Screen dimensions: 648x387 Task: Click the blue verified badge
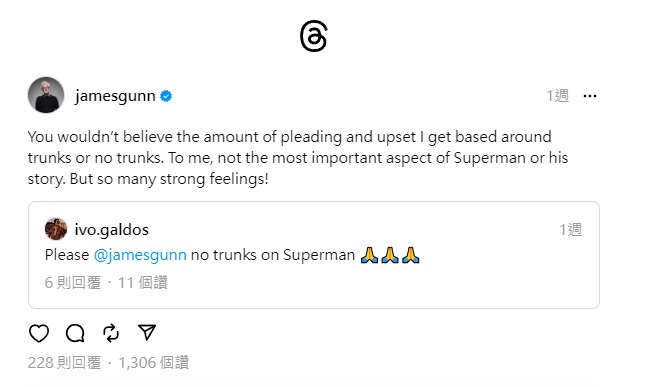point(166,96)
